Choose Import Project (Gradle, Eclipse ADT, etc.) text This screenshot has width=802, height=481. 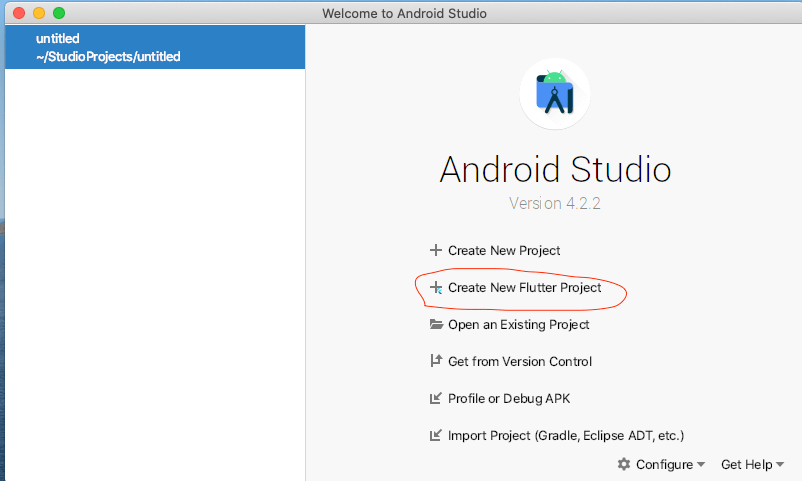pyautogui.click(x=565, y=436)
